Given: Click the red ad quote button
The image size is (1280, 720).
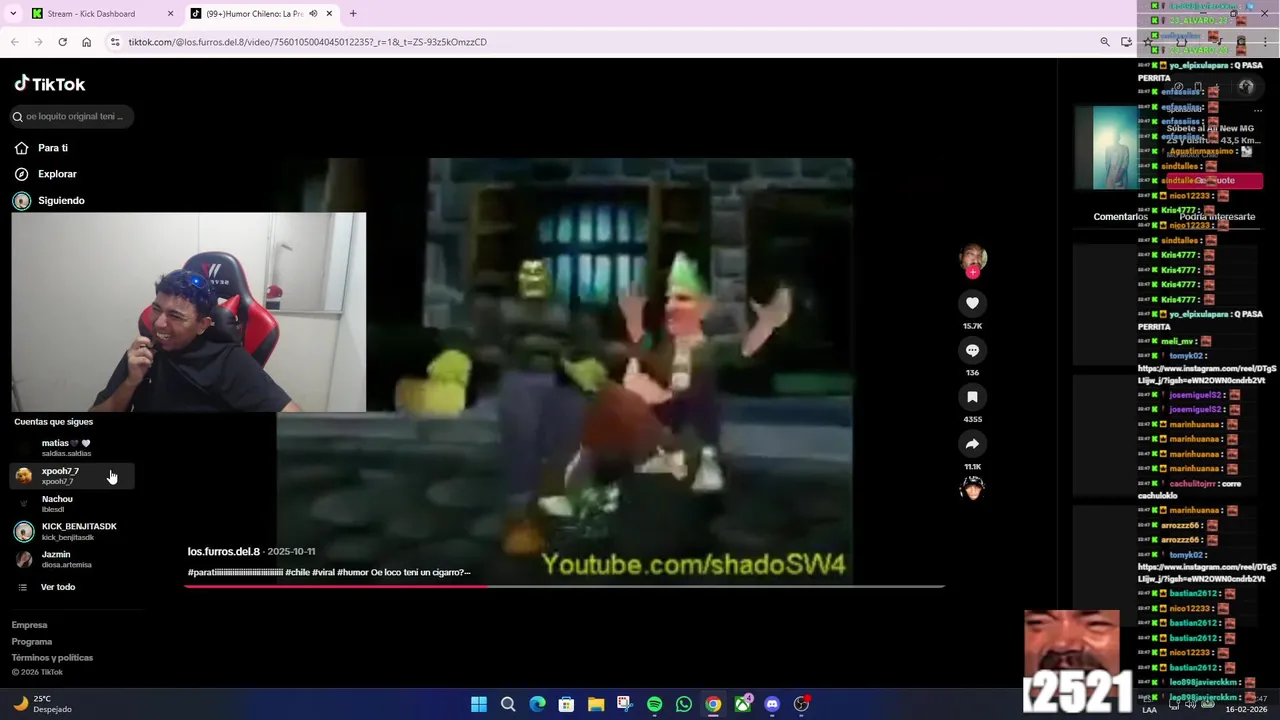Looking at the screenshot, I should [1214, 181].
